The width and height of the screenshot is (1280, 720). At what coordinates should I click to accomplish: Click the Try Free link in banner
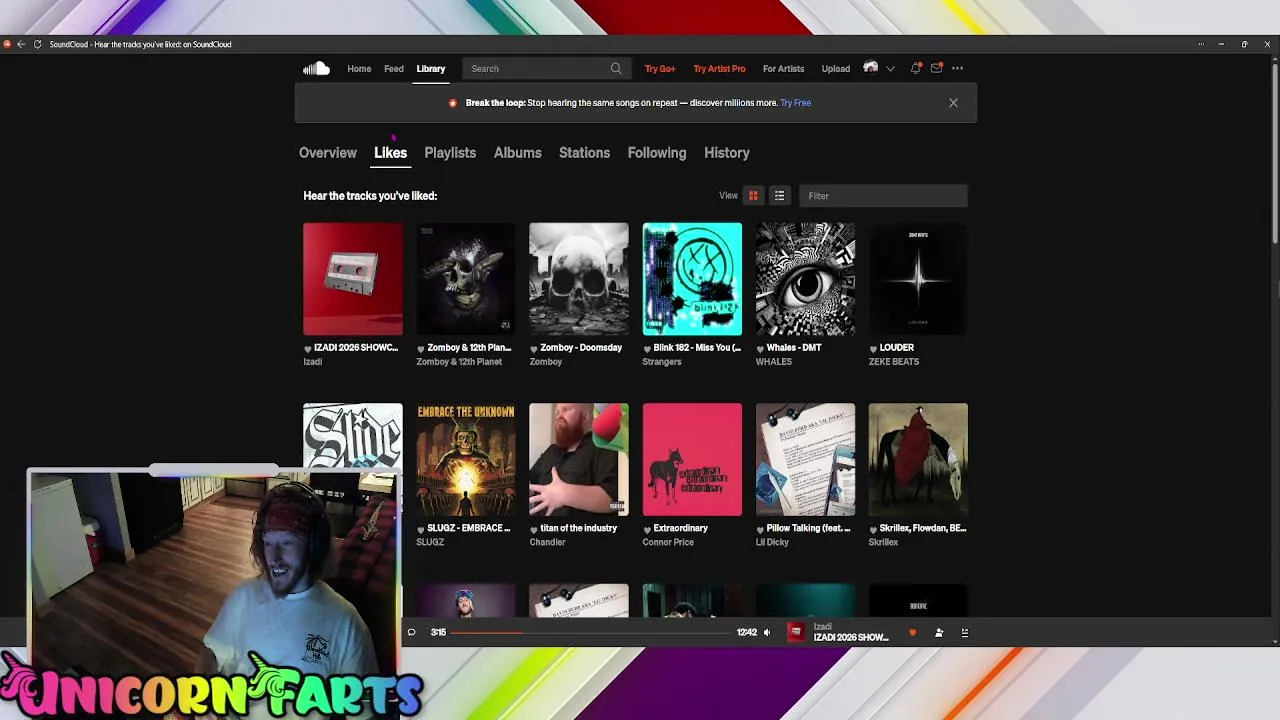795,103
